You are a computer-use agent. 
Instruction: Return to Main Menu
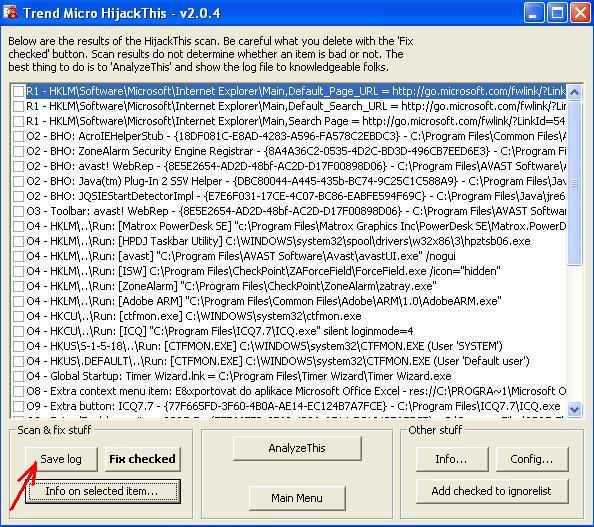[x=297, y=498]
